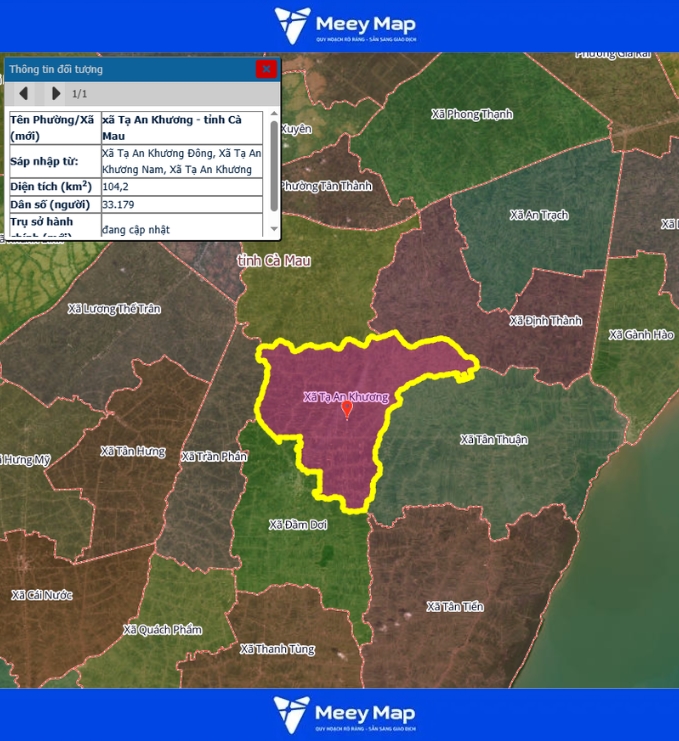Viewport: 679px width, 741px height.
Task: Click on the Xã Tân Tiến area
Action: [x=455, y=607]
